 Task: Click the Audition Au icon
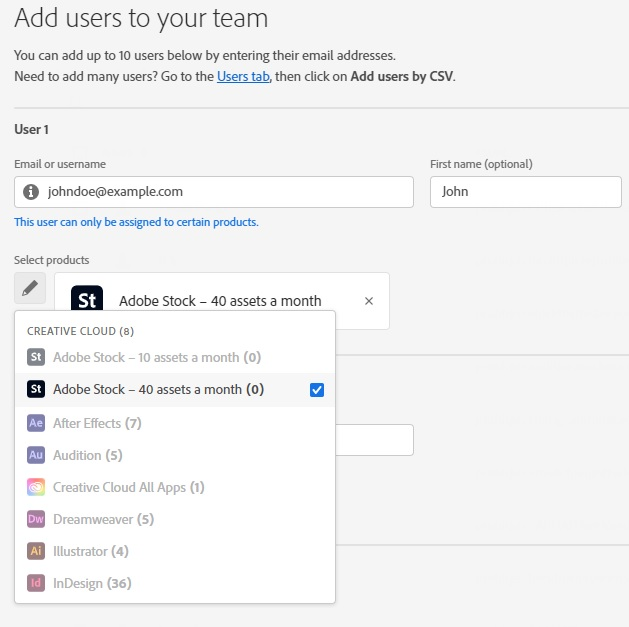36,455
